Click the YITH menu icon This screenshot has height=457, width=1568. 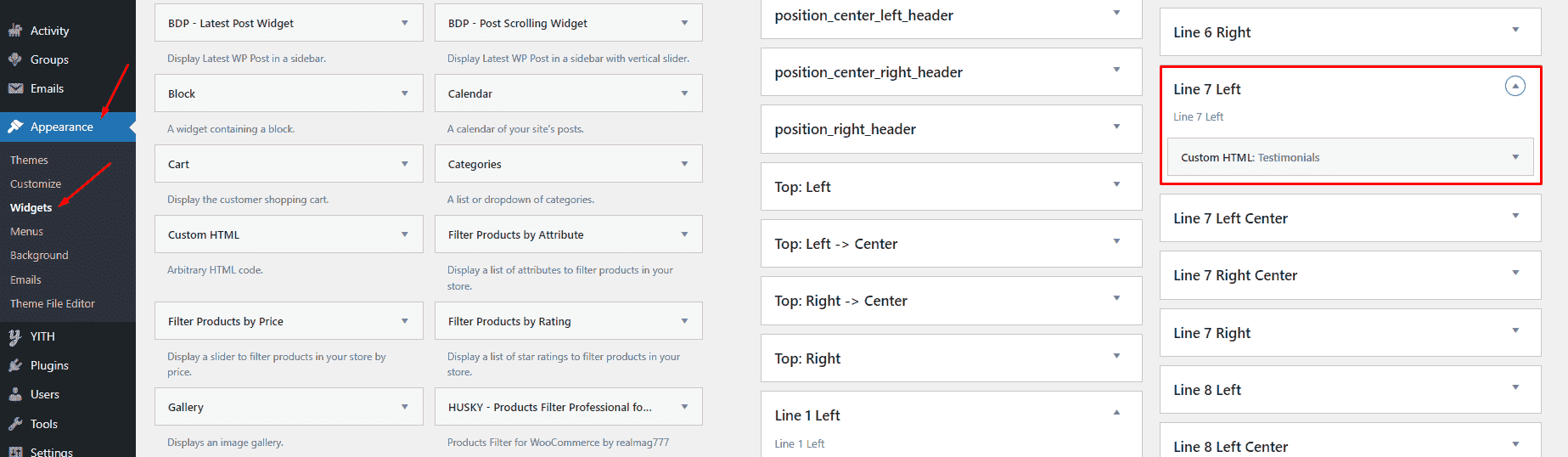click(15, 336)
